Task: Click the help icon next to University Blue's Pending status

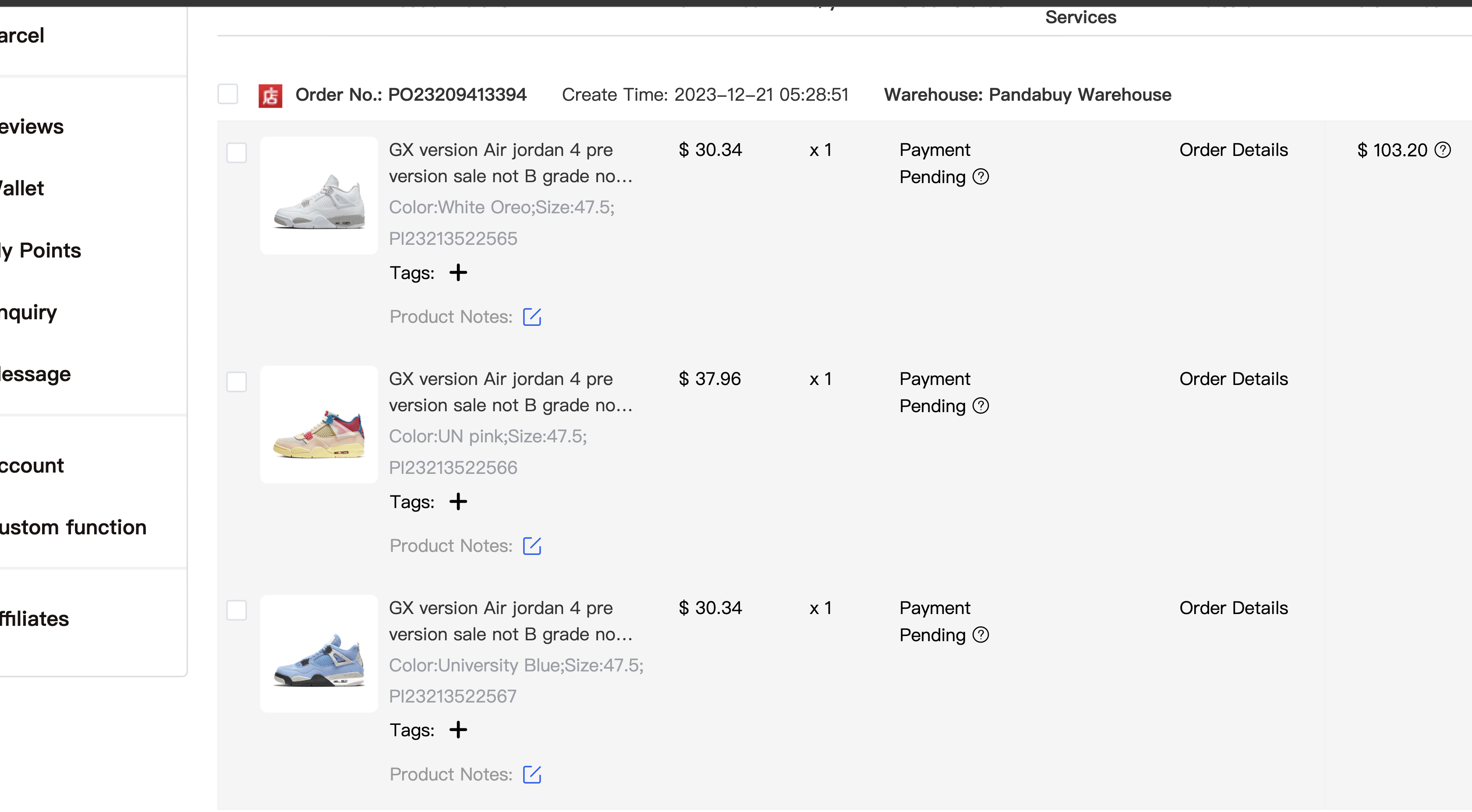Action: 981,634
